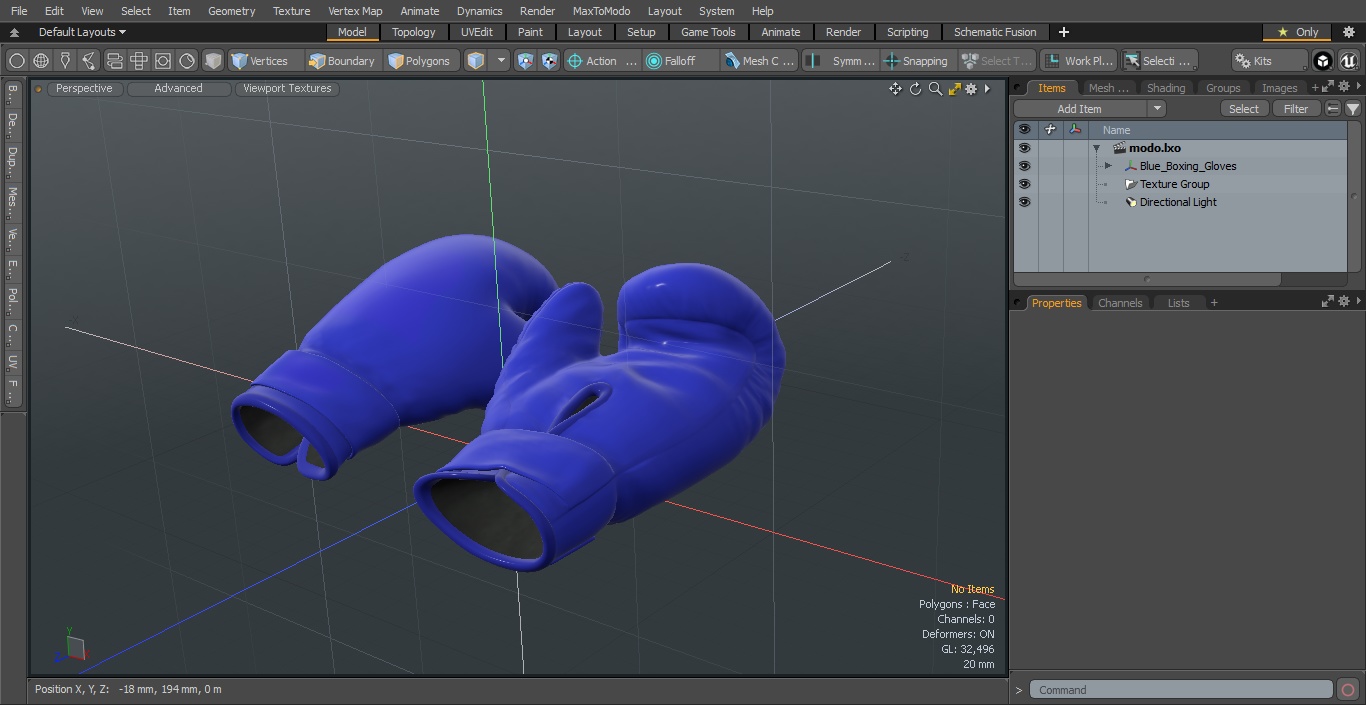Switch to the Groups panel tab
This screenshot has height=705, width=1366.
coord(1222,88)
